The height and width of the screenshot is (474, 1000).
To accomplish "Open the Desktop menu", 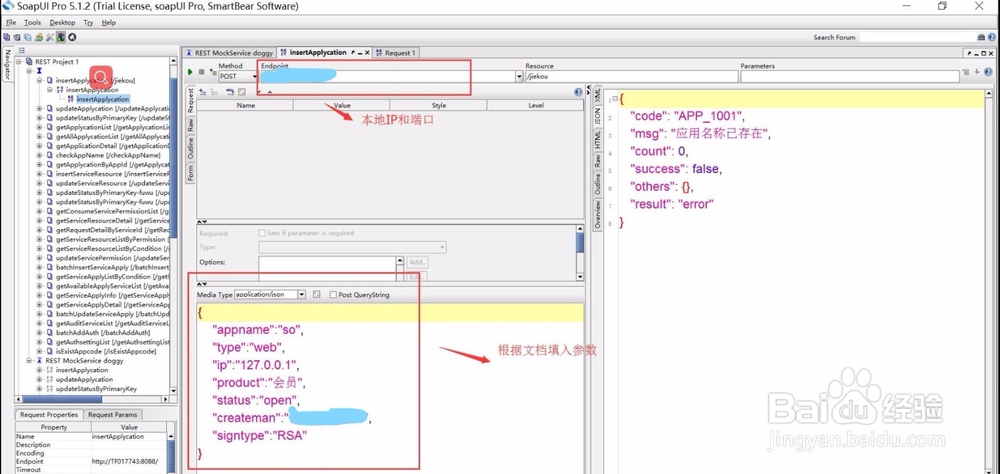I will (62, 22).
